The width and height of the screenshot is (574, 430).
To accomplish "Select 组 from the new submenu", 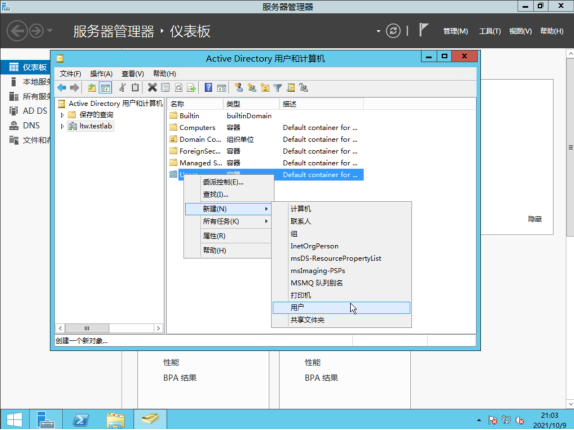I will [341, 234].
